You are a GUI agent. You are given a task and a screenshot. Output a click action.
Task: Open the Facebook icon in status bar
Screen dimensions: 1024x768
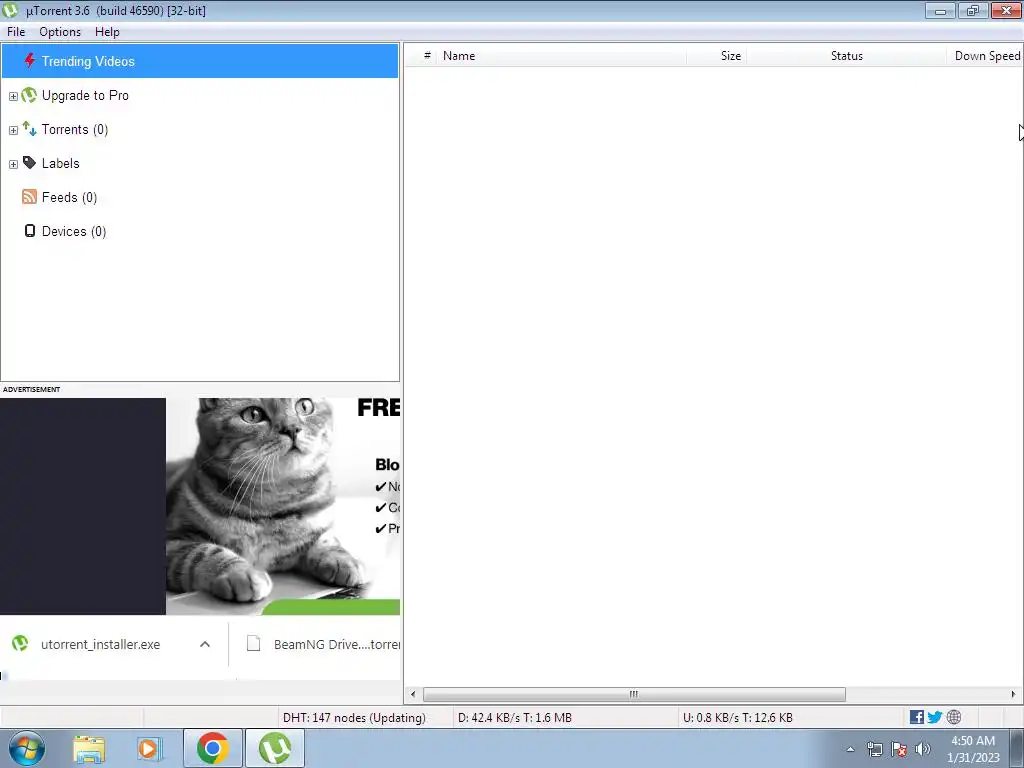917,717
